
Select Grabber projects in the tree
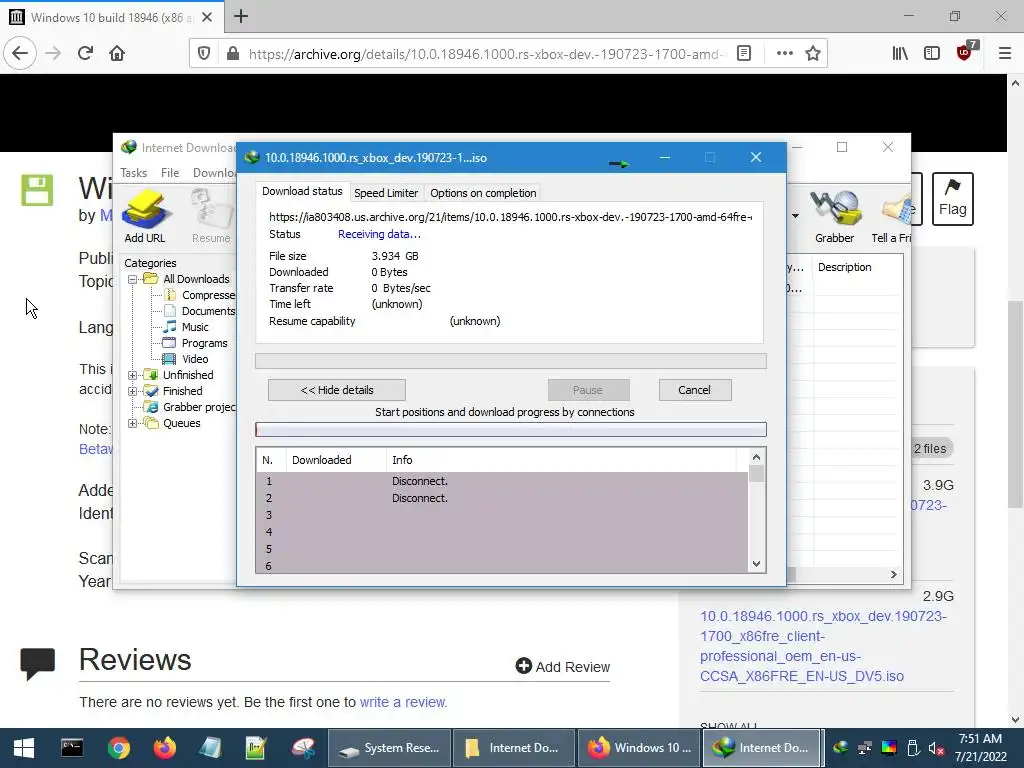click(x=199, y=407)
